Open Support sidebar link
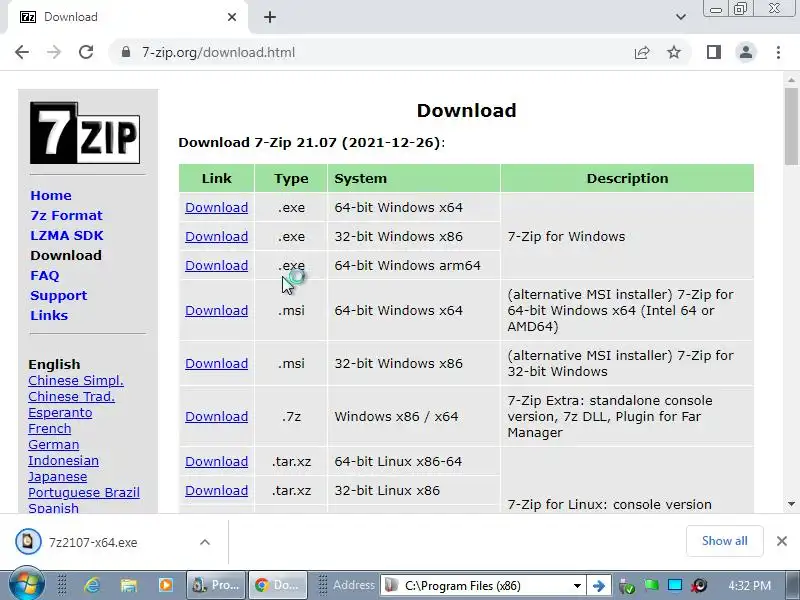 coord(59,295)
